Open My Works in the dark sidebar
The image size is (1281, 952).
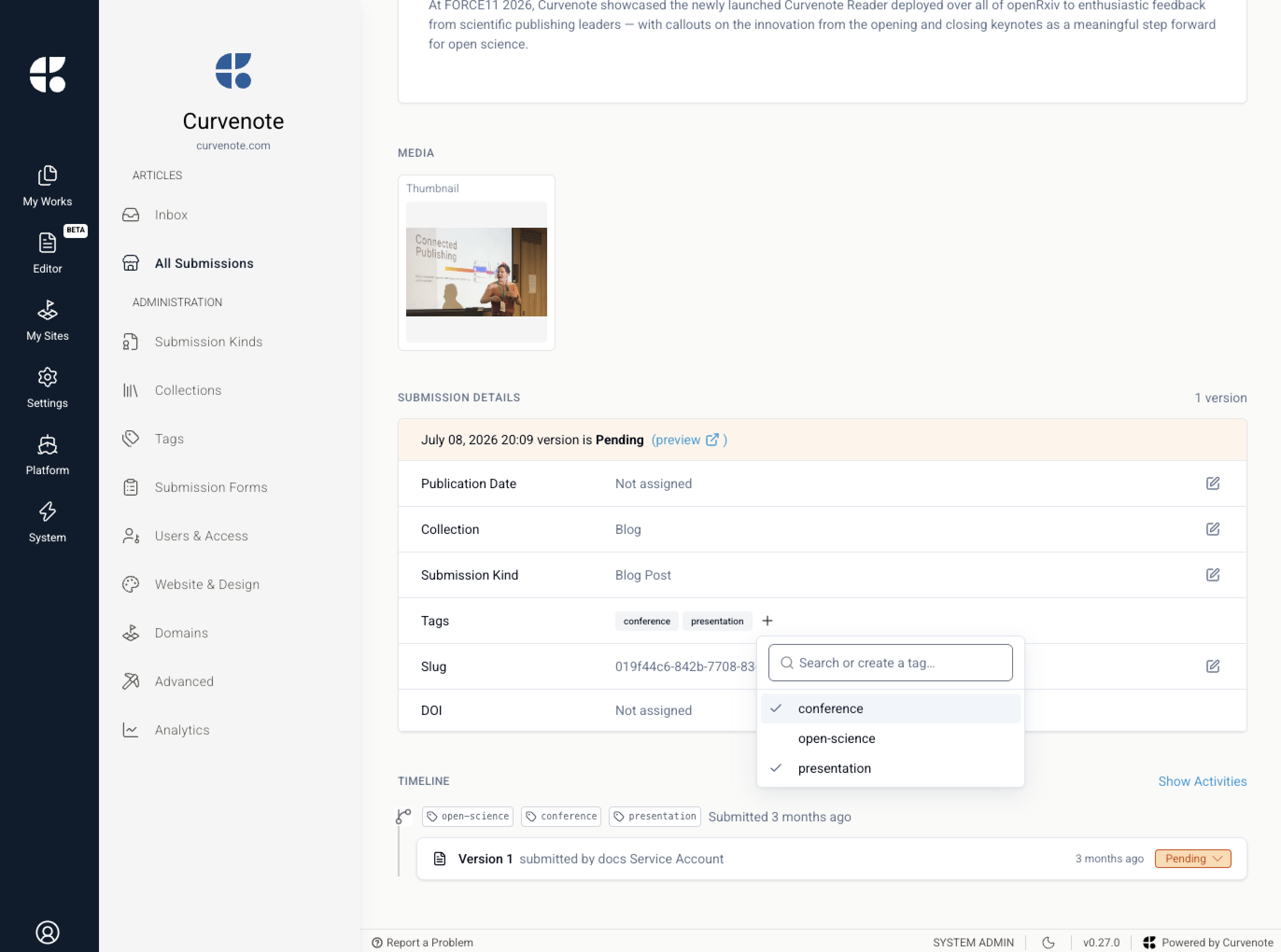click(47, 186)
